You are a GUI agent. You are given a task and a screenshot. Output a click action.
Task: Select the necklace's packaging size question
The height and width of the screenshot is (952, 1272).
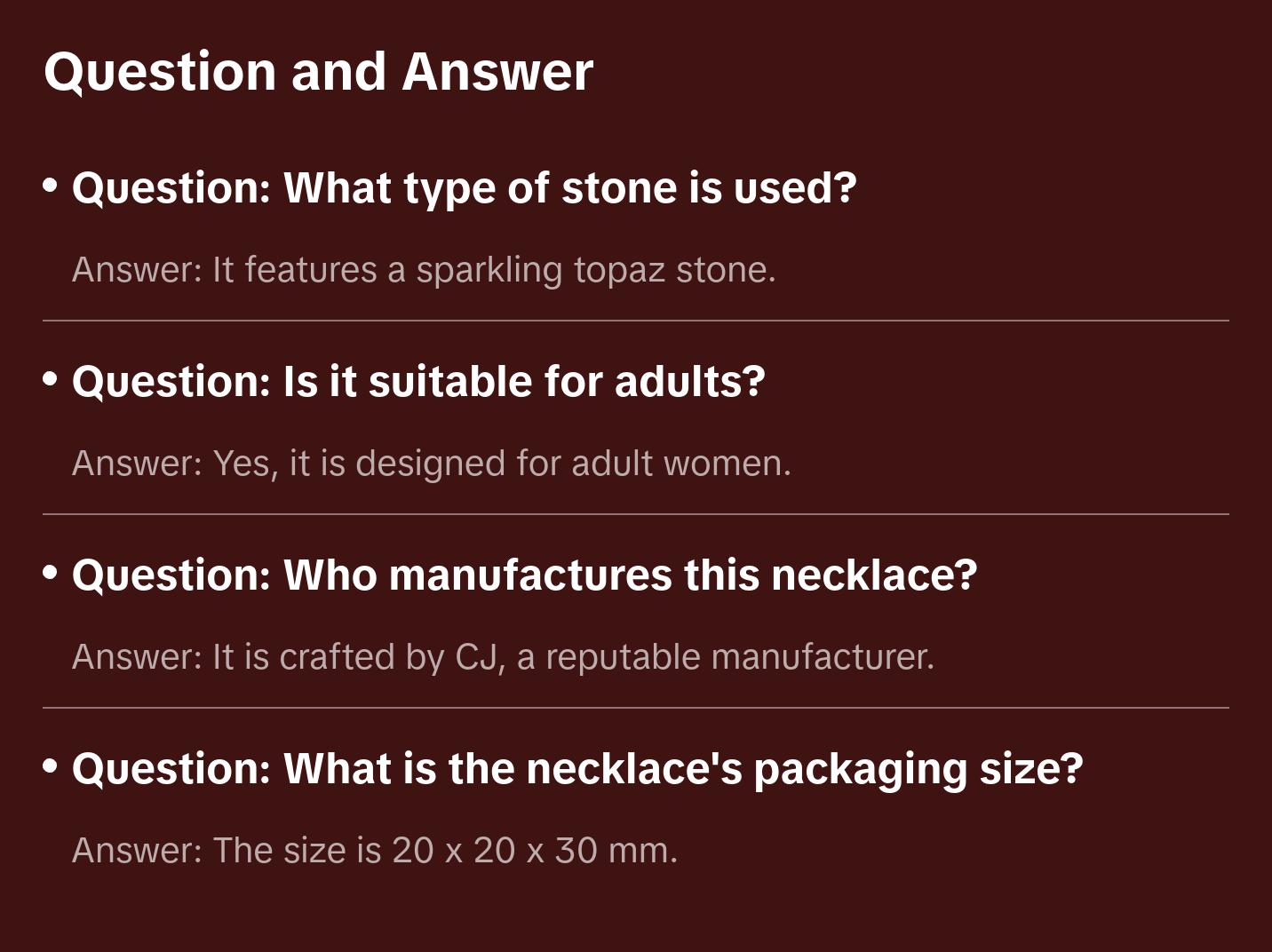(577, 769)
